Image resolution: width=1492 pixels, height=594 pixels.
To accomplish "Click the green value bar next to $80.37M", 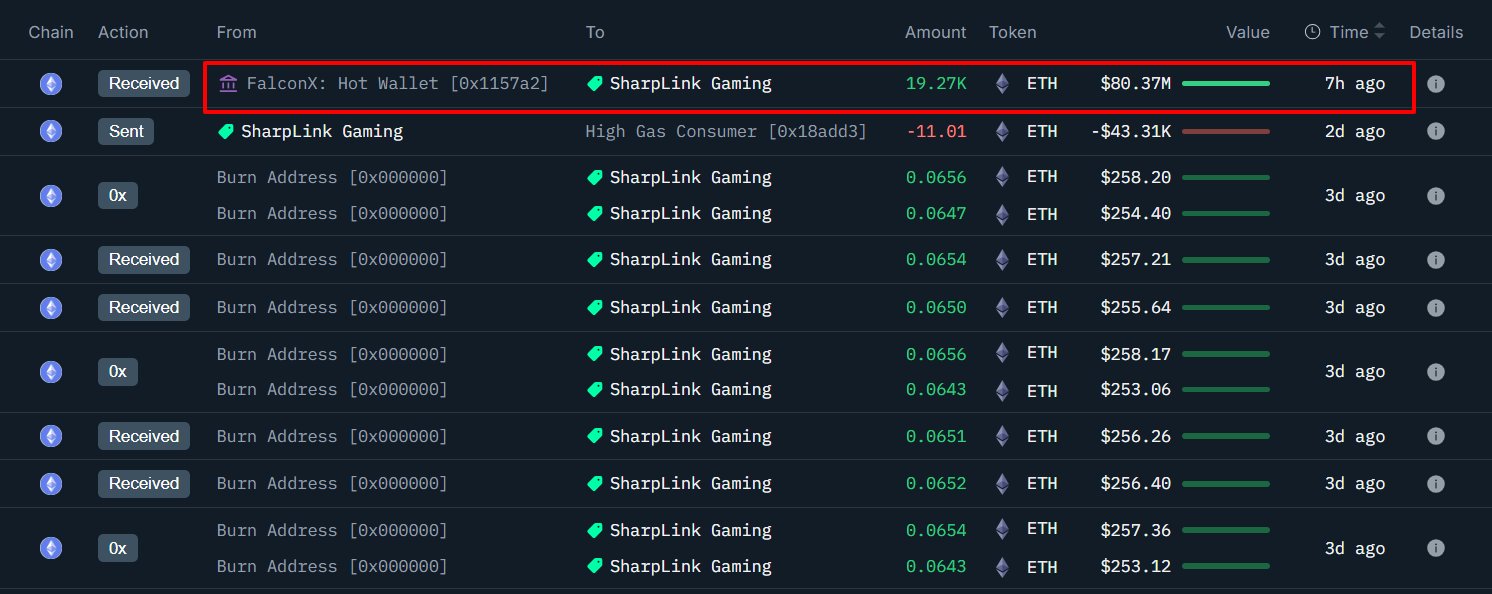I will click(x=1225, y=84).
